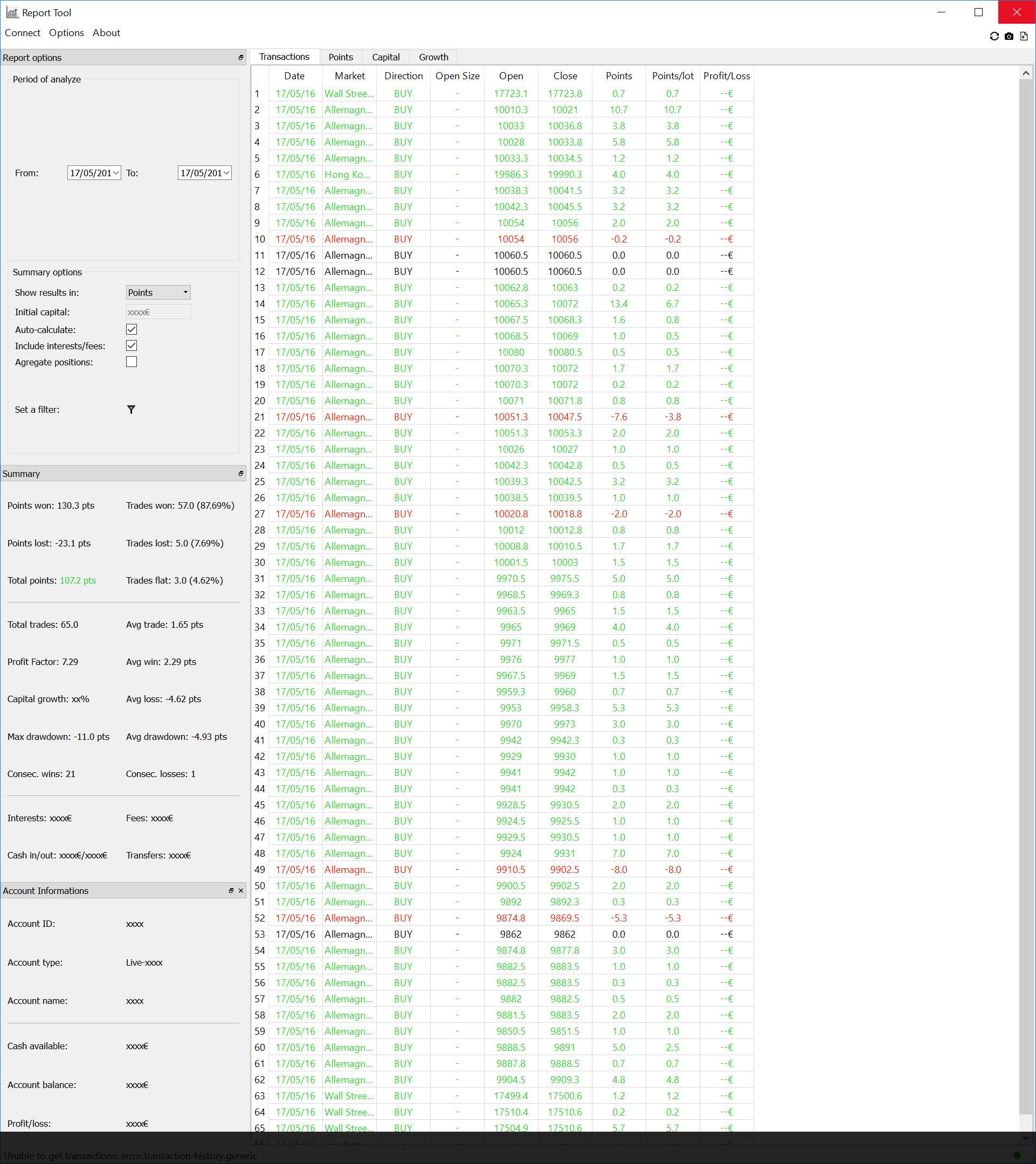Export report with the file-arrow icon
The width and height of the screenshot is (1036, 1164).
pyautogui.click(x=1024, y=37)
